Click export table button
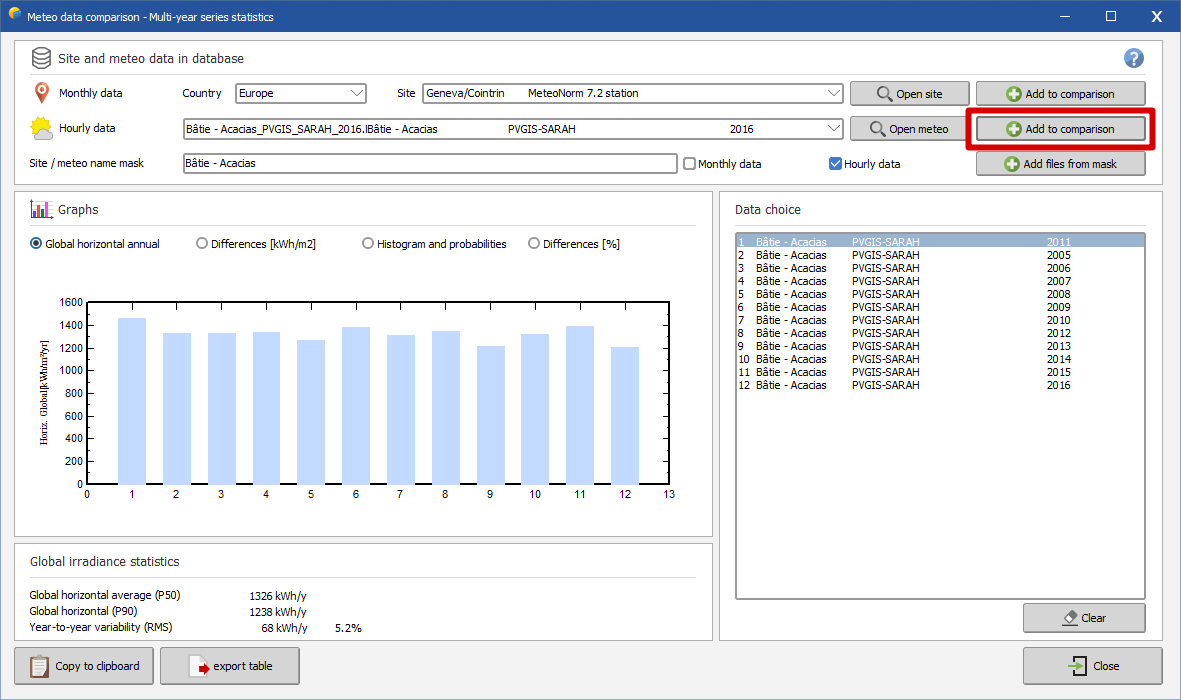 [230, 666]
